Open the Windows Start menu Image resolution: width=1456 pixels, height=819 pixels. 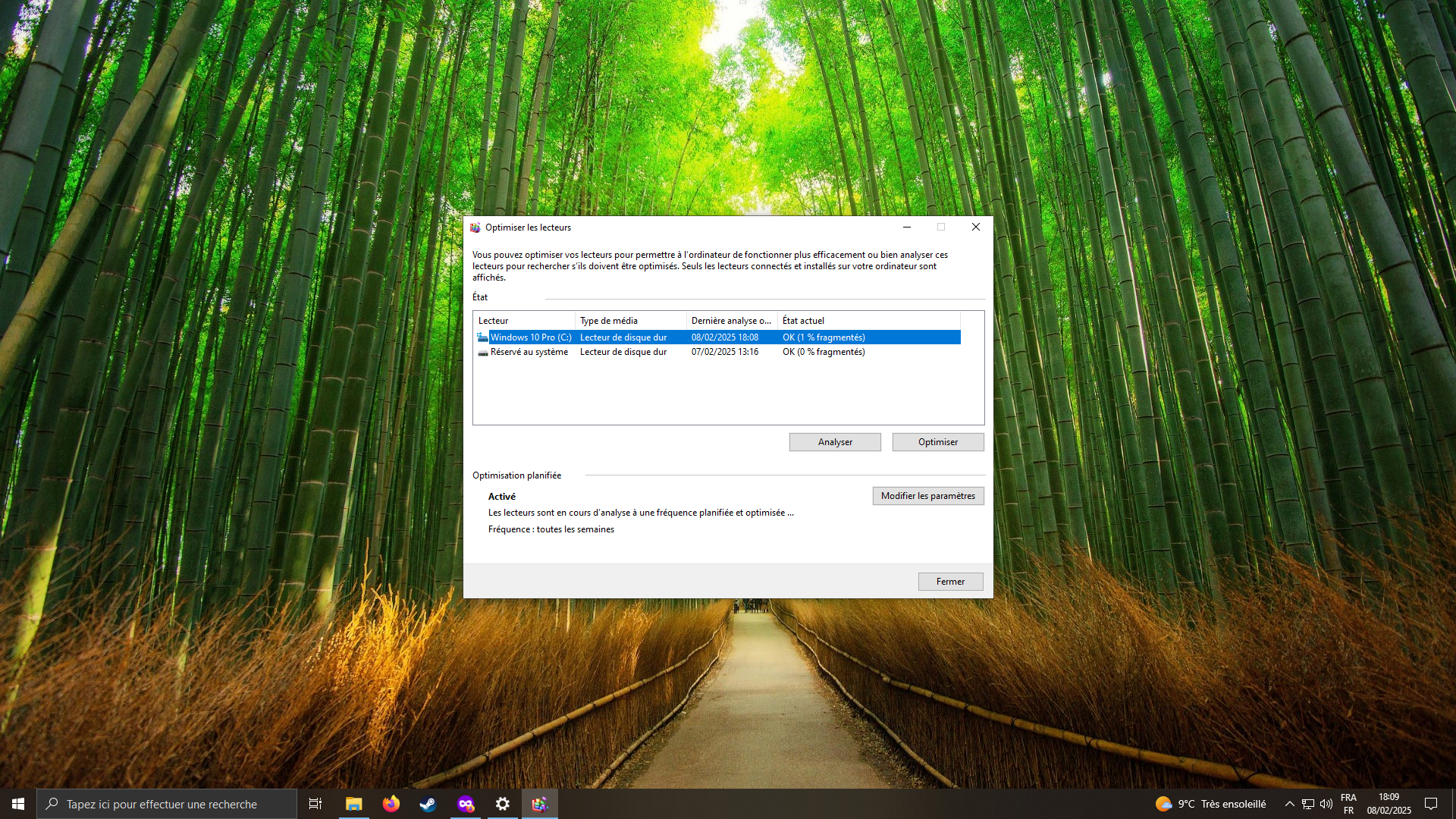(18, 804)
